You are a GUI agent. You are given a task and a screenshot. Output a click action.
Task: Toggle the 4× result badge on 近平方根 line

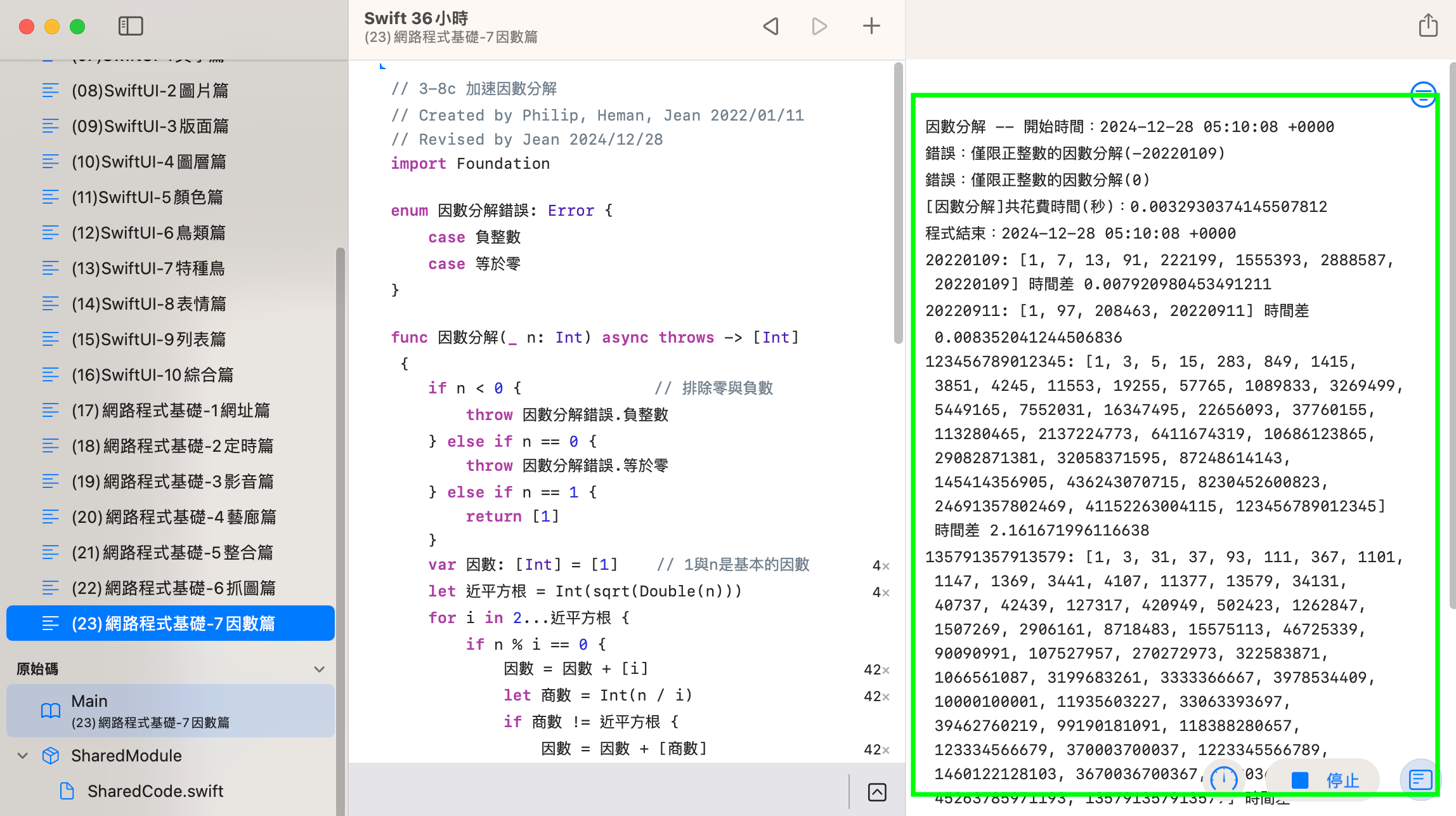pos(880,593)
